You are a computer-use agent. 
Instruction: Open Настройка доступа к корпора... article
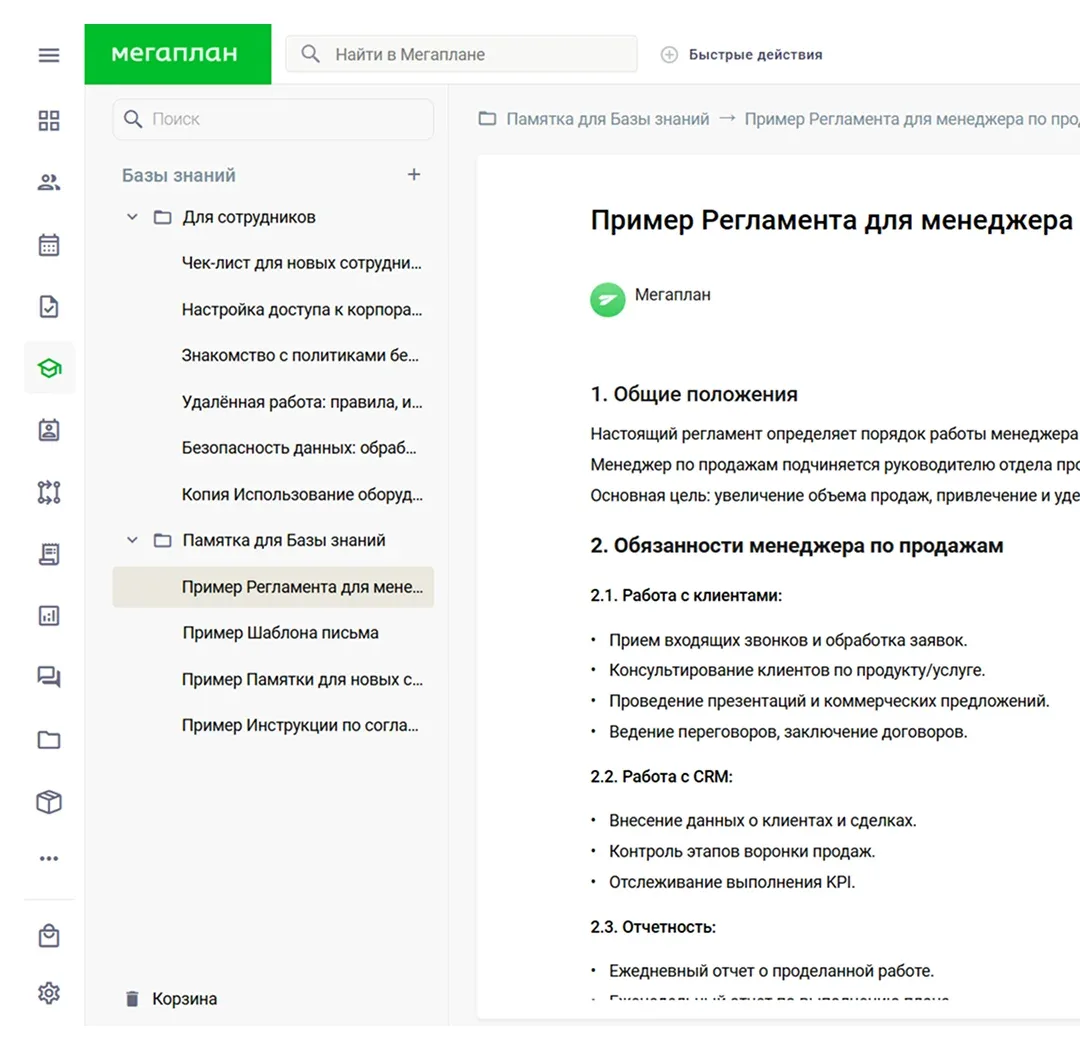click(302, 310)
